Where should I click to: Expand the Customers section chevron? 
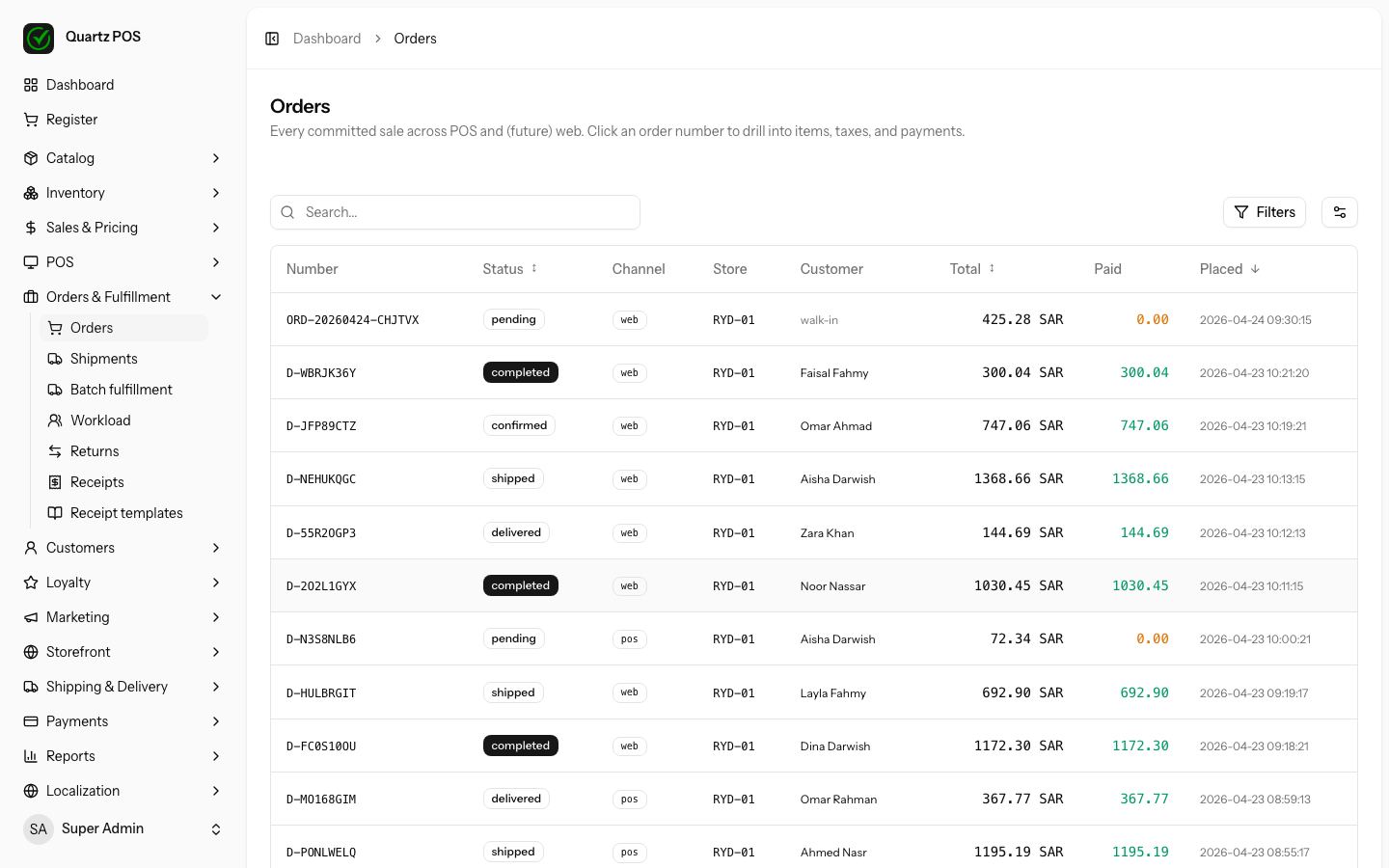click(x=216, y=548)
